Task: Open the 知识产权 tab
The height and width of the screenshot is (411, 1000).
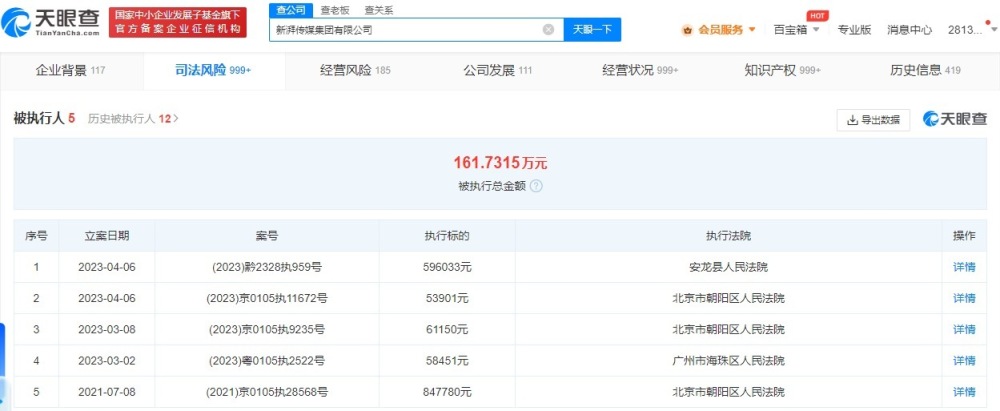Action: pos(783,70)
